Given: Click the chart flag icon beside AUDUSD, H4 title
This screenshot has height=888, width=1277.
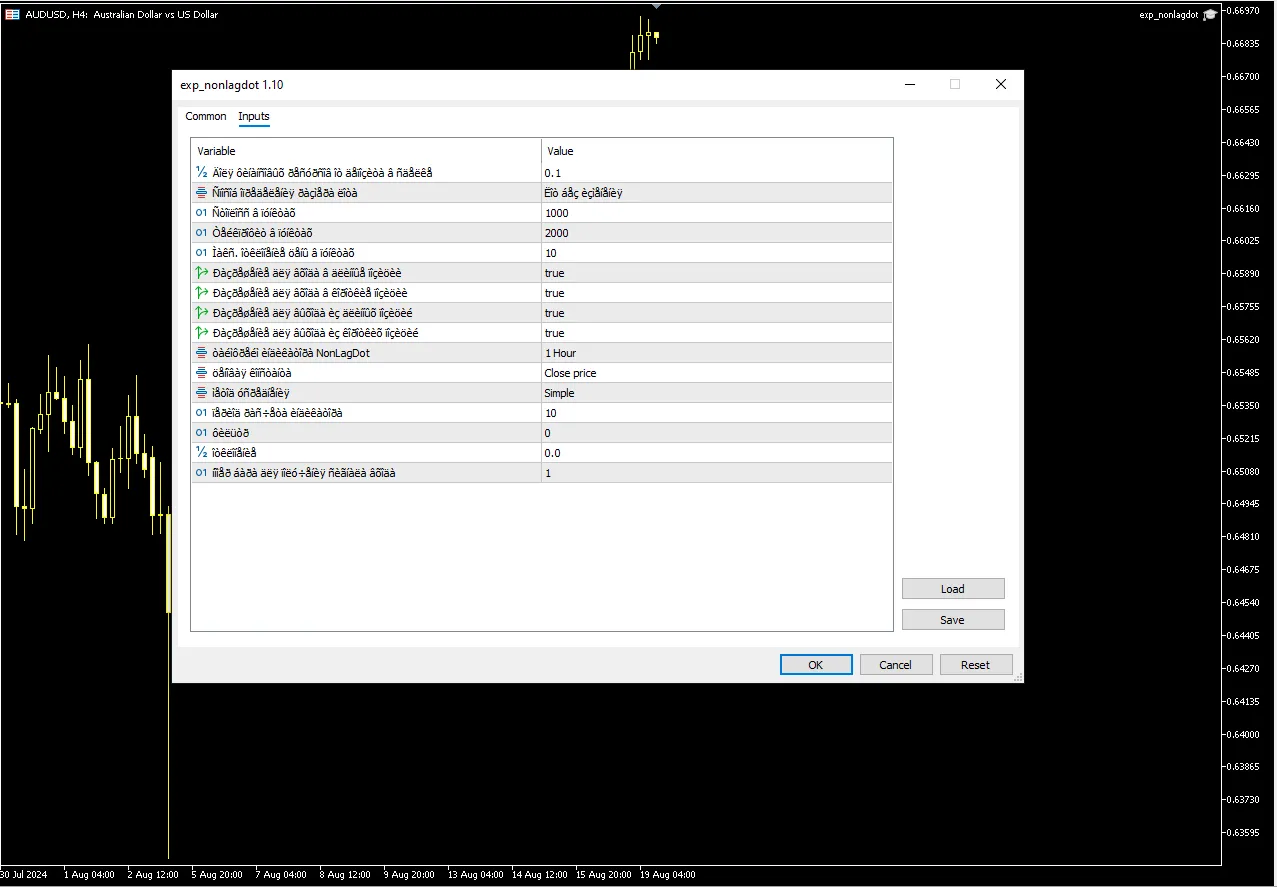Looking at the screenshot, I should tap(13, 14).
